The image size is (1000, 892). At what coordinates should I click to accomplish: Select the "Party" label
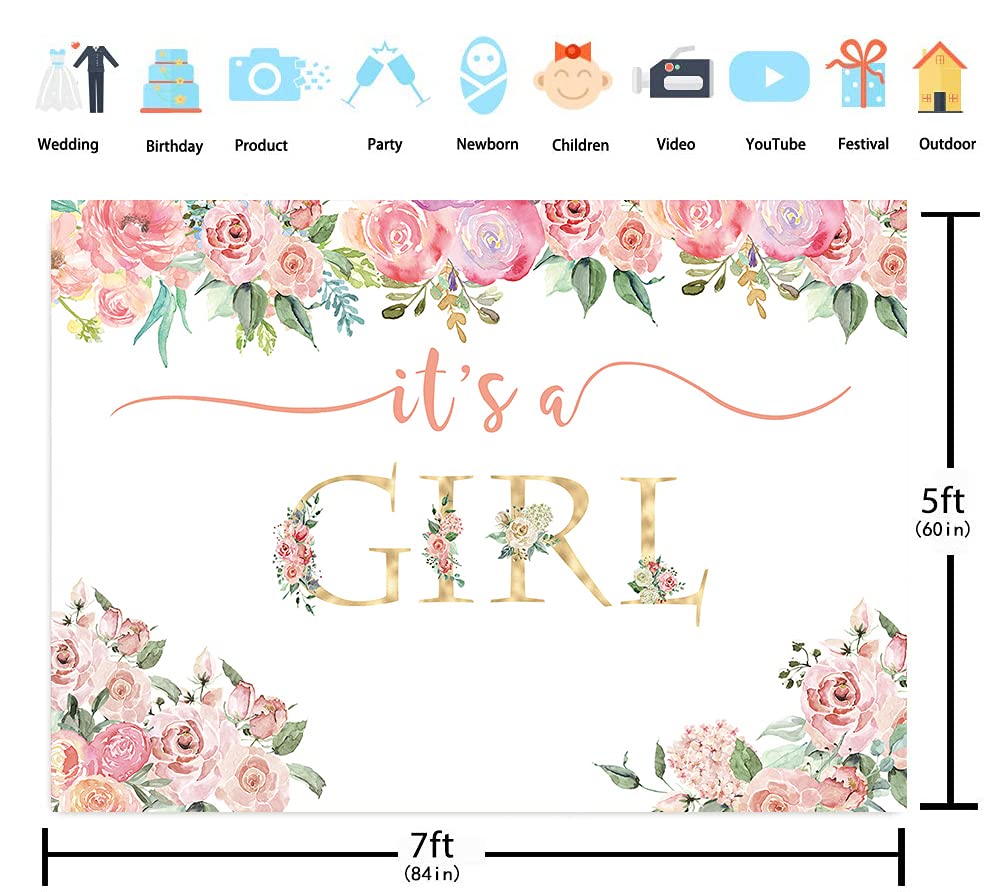click(385, 145)
